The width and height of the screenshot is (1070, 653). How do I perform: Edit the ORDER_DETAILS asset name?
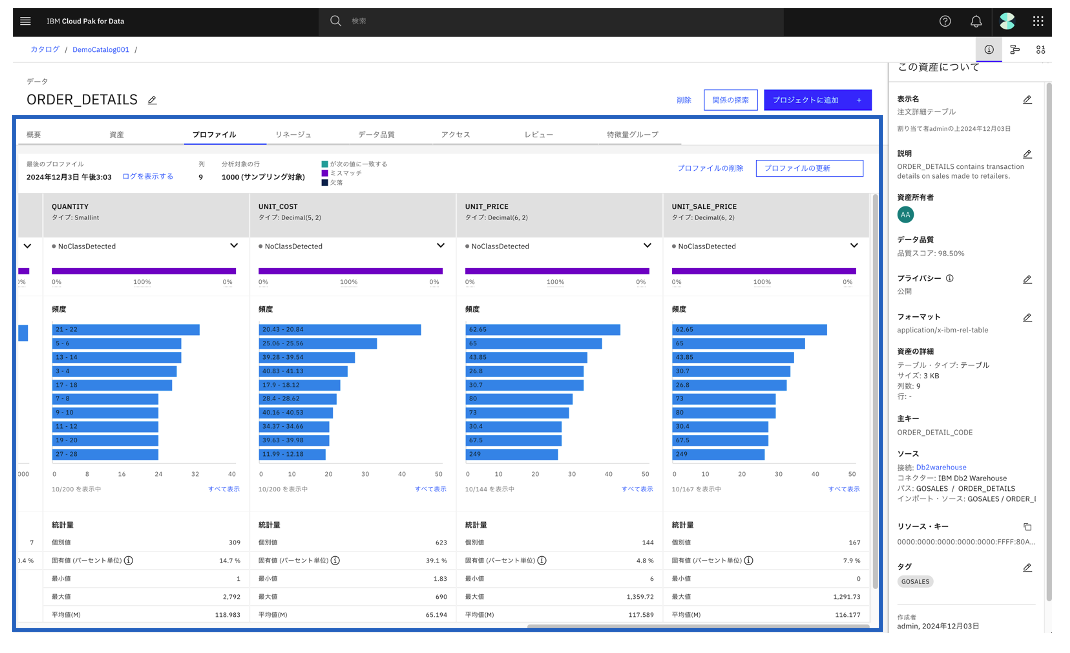point(152,100)
